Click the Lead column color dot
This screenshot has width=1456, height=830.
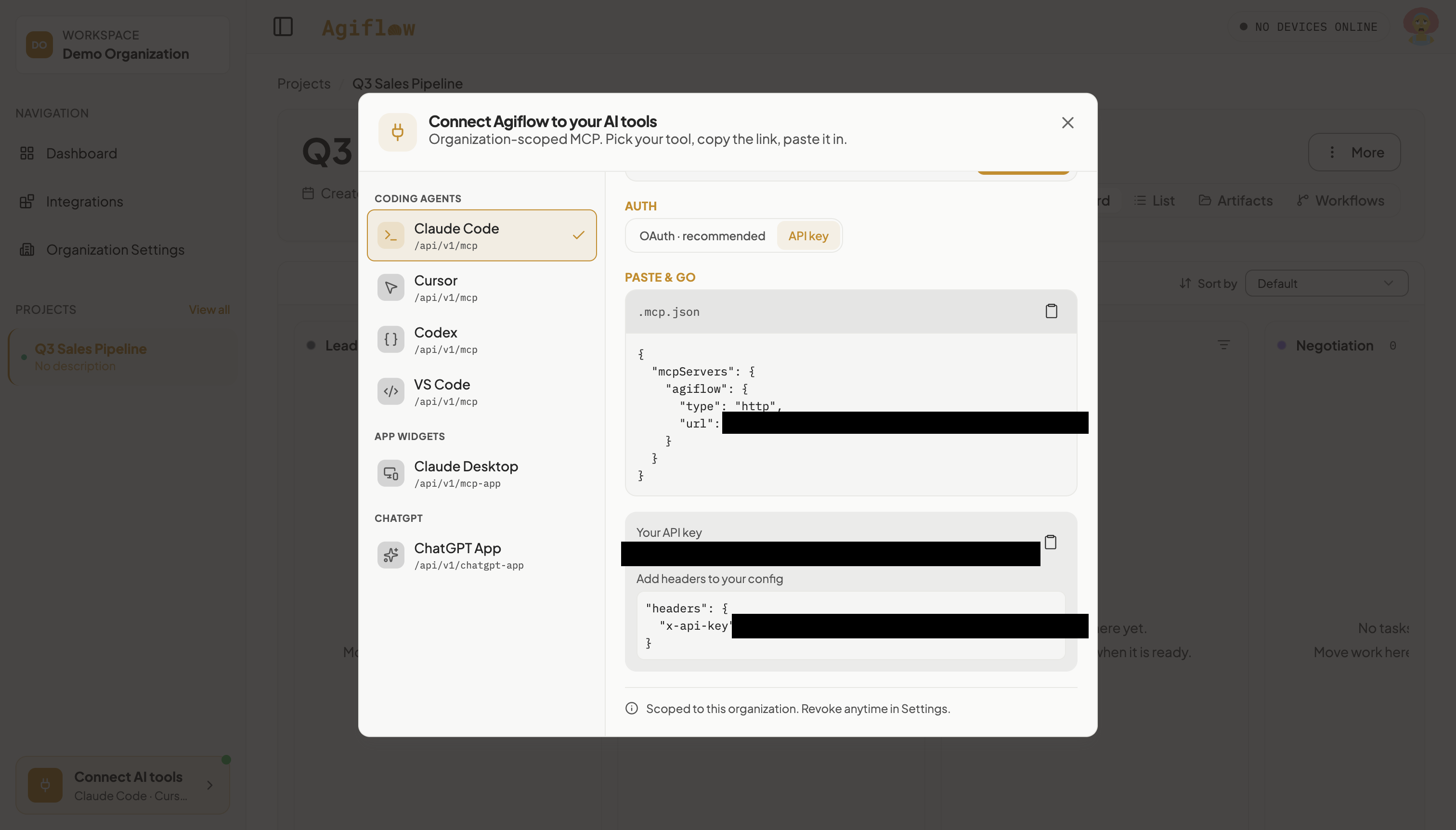(x=311, y=345)
